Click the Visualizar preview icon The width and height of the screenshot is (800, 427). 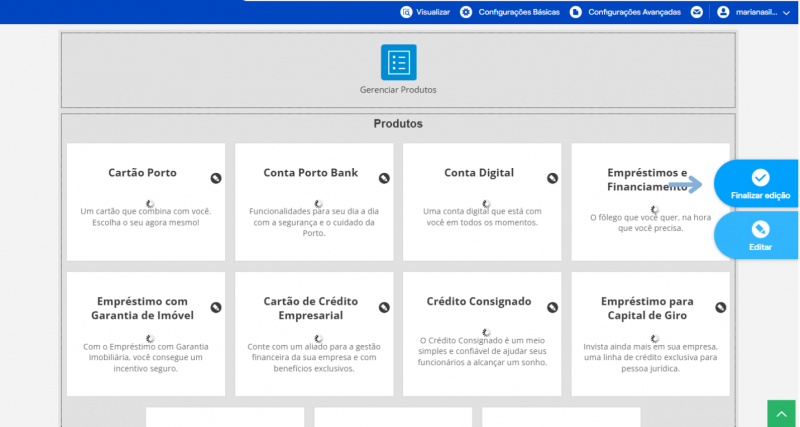point(406,12)
